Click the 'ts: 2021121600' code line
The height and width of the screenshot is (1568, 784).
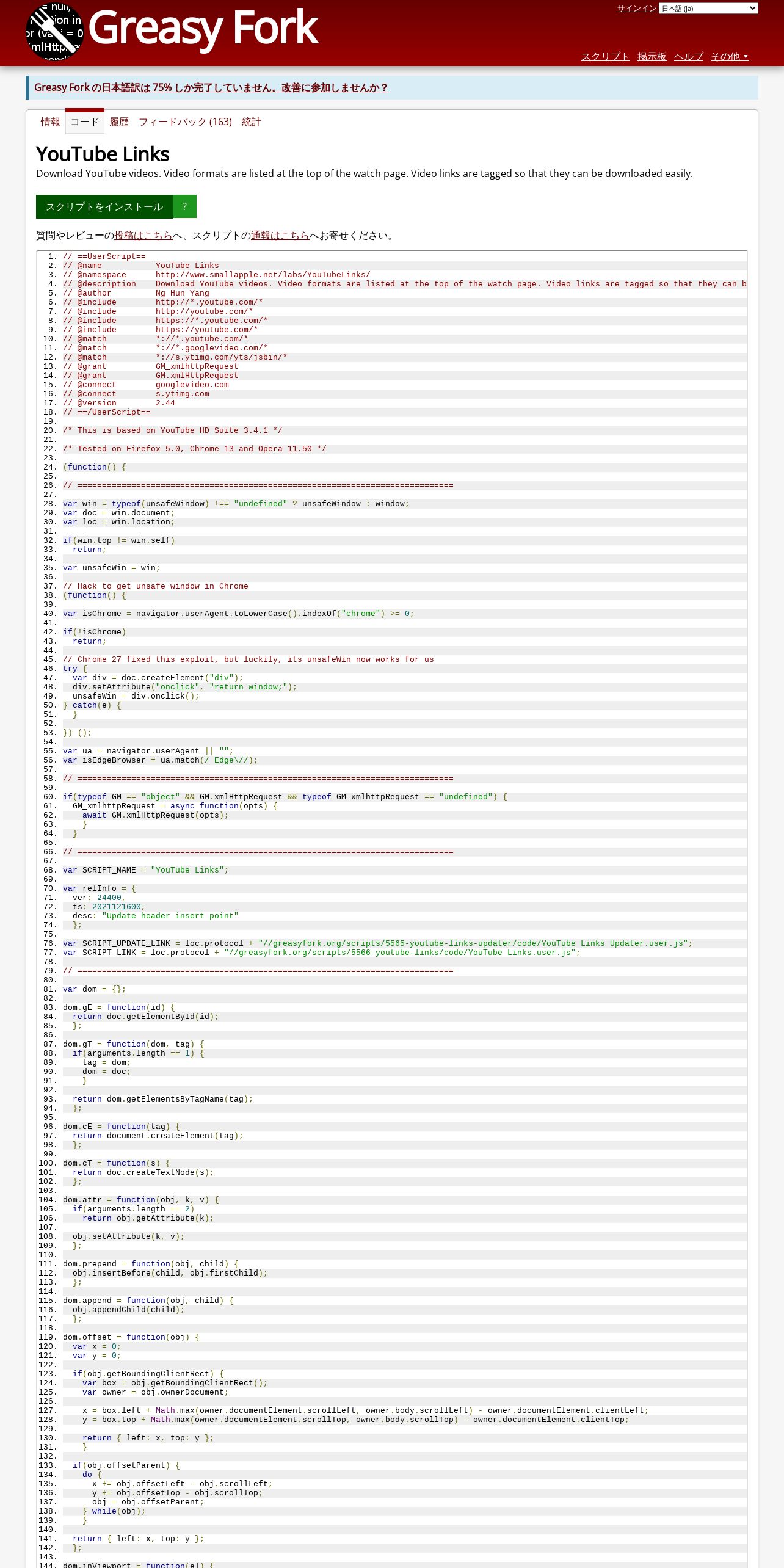tap(109, 907)
